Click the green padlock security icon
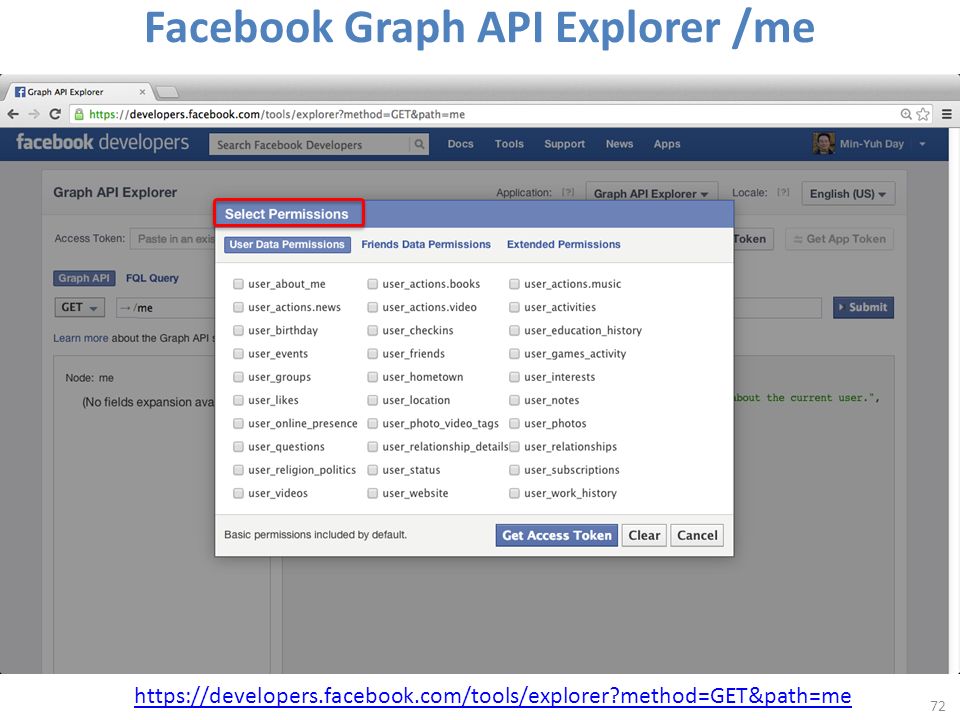This screenshot has height=720, width=960. [x=79, y=114]
